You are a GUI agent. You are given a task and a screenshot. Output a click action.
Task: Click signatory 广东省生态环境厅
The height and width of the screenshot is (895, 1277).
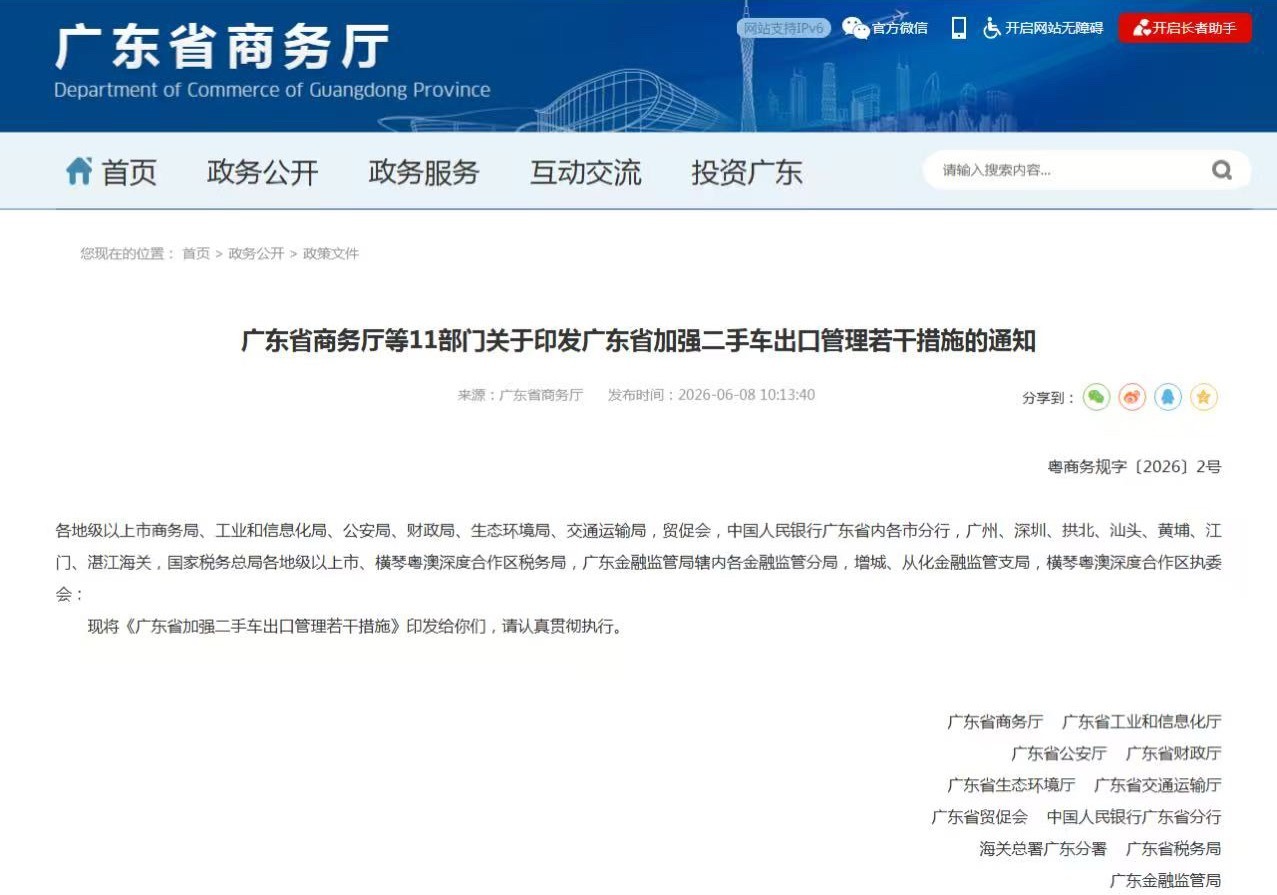(x=1011, y=785)
